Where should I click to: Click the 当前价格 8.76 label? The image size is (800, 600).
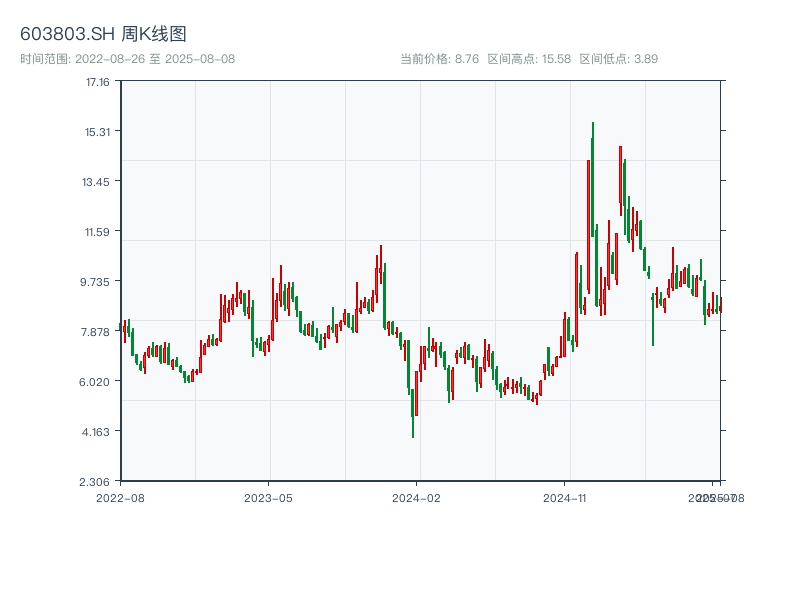[439, 59]
